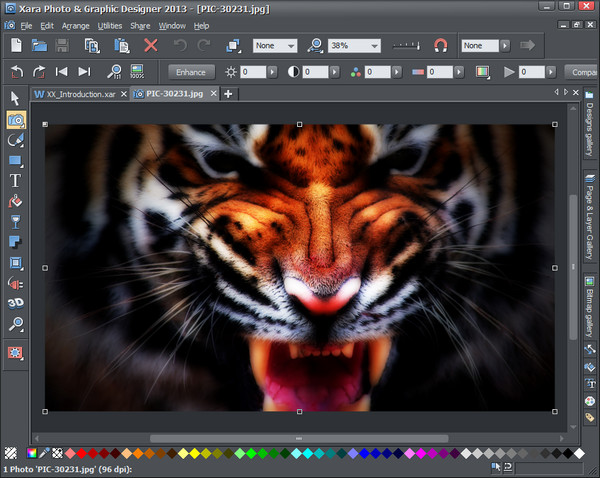This screenshot has width=600, height=478.
Task: Select the Bevel tool
Action: [16, 263]
